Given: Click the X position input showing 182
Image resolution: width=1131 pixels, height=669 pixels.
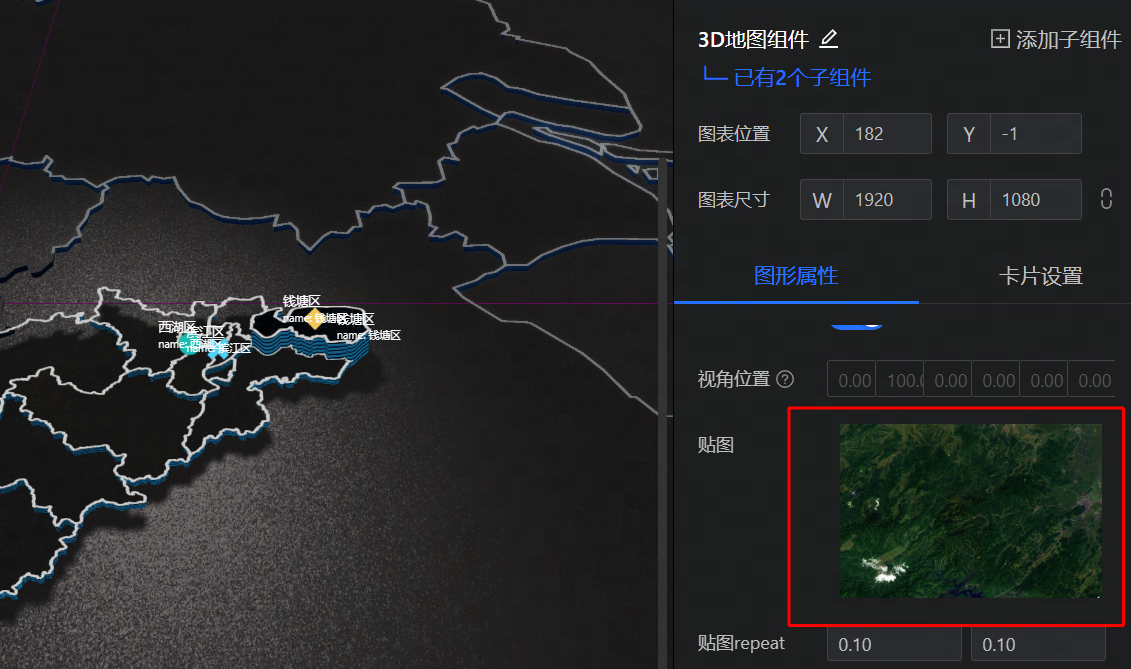Looking at the screenshot, I should click(886, 134).
